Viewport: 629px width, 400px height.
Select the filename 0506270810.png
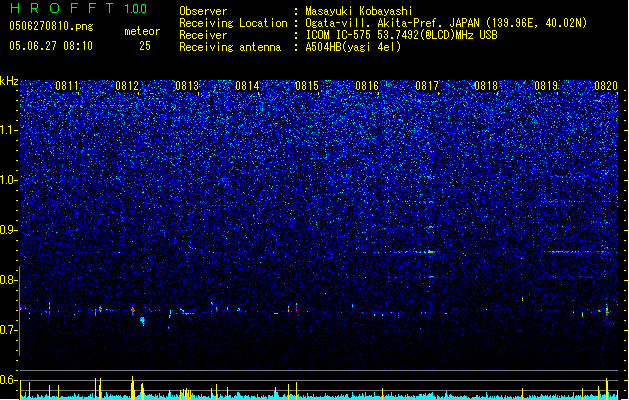click(51, 27)
